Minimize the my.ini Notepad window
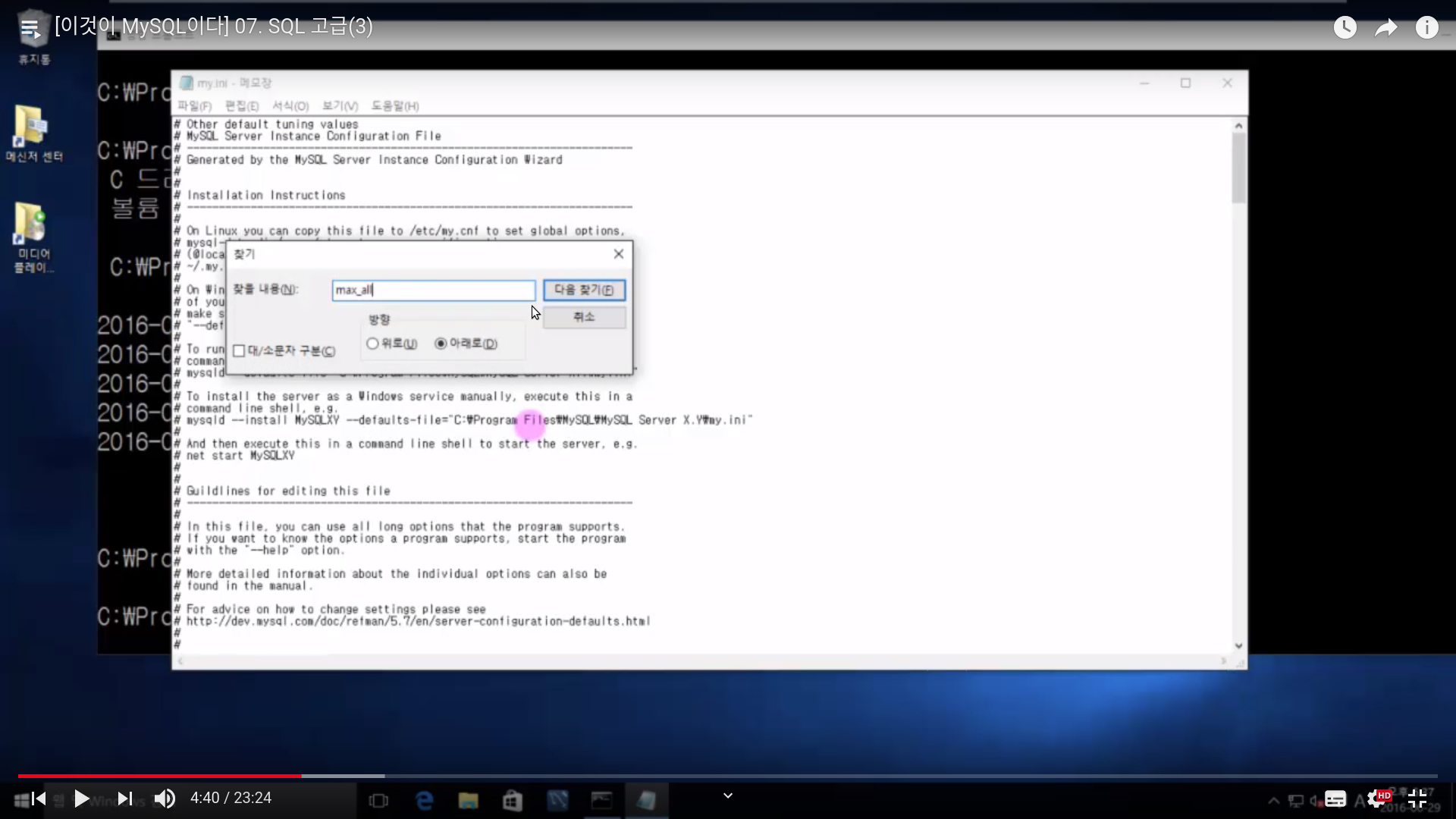The width and height of the screenshot is (1456, 819). click(x=1144, y=83)
